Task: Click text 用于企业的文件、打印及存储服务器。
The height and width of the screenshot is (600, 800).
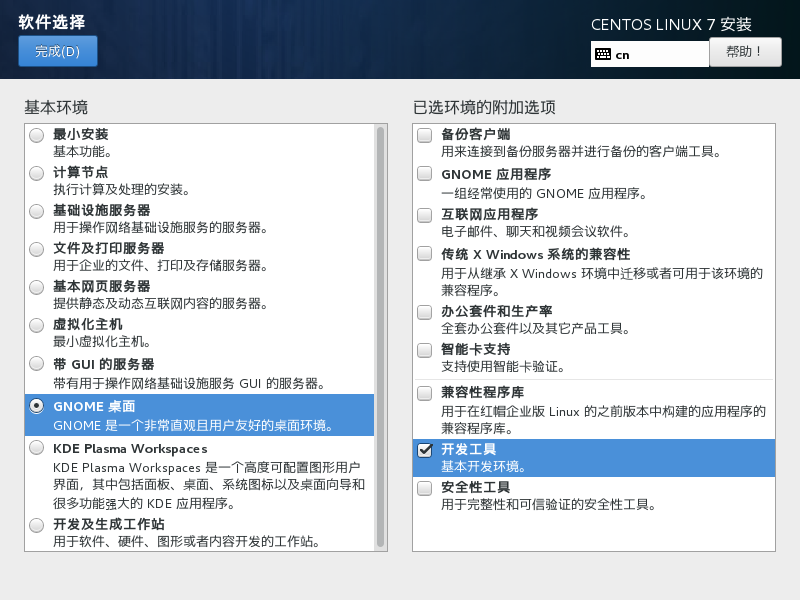Action: (161, 266)
